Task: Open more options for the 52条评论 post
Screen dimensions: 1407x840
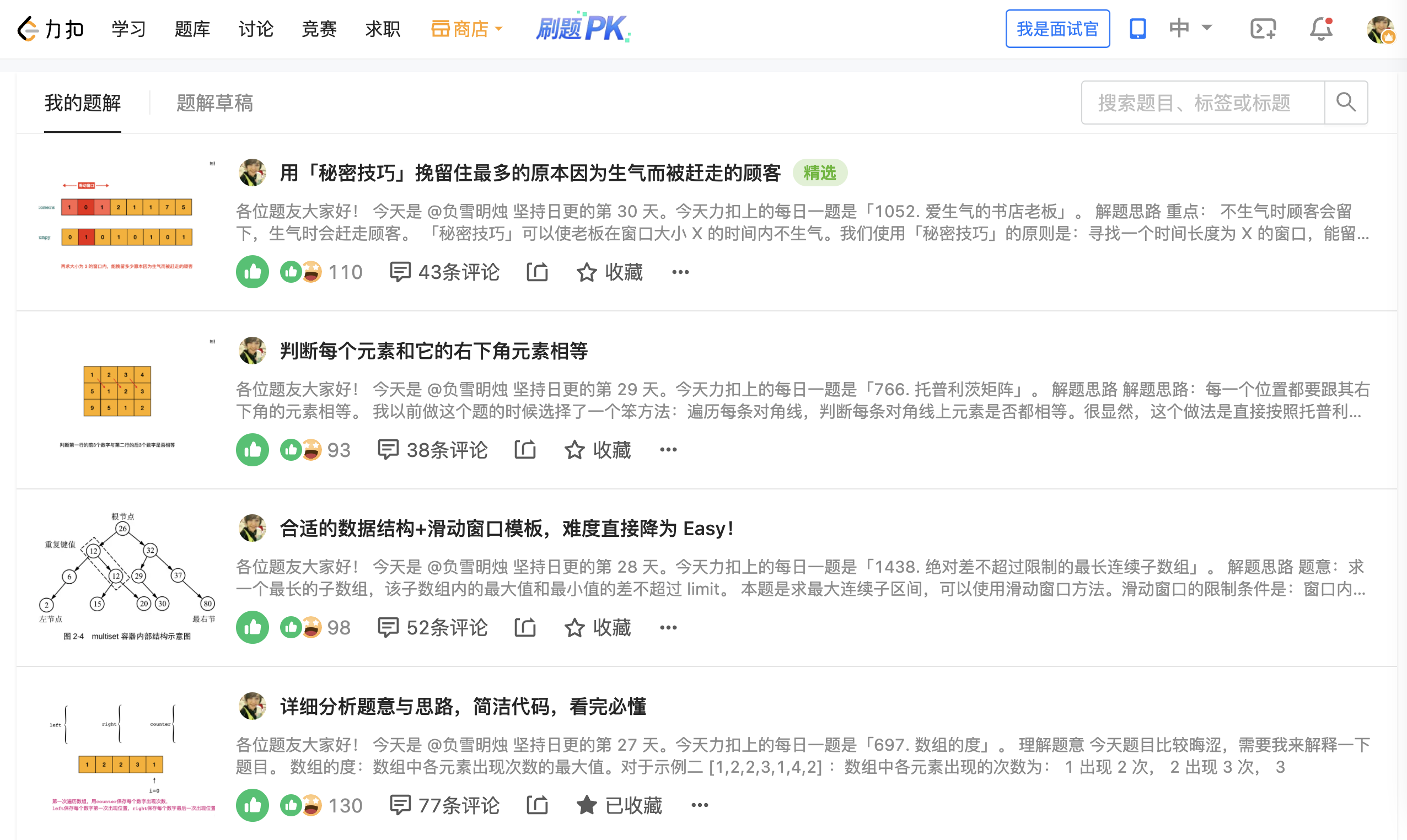Action: point(668,628)
